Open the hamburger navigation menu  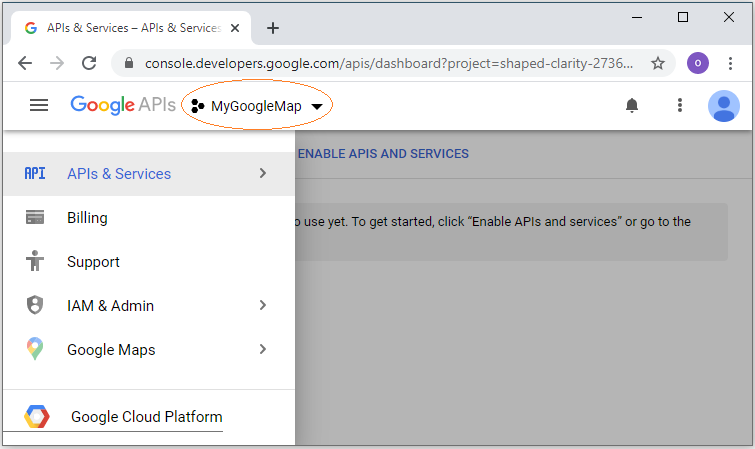pyautogui.click(x=39, y=105)
